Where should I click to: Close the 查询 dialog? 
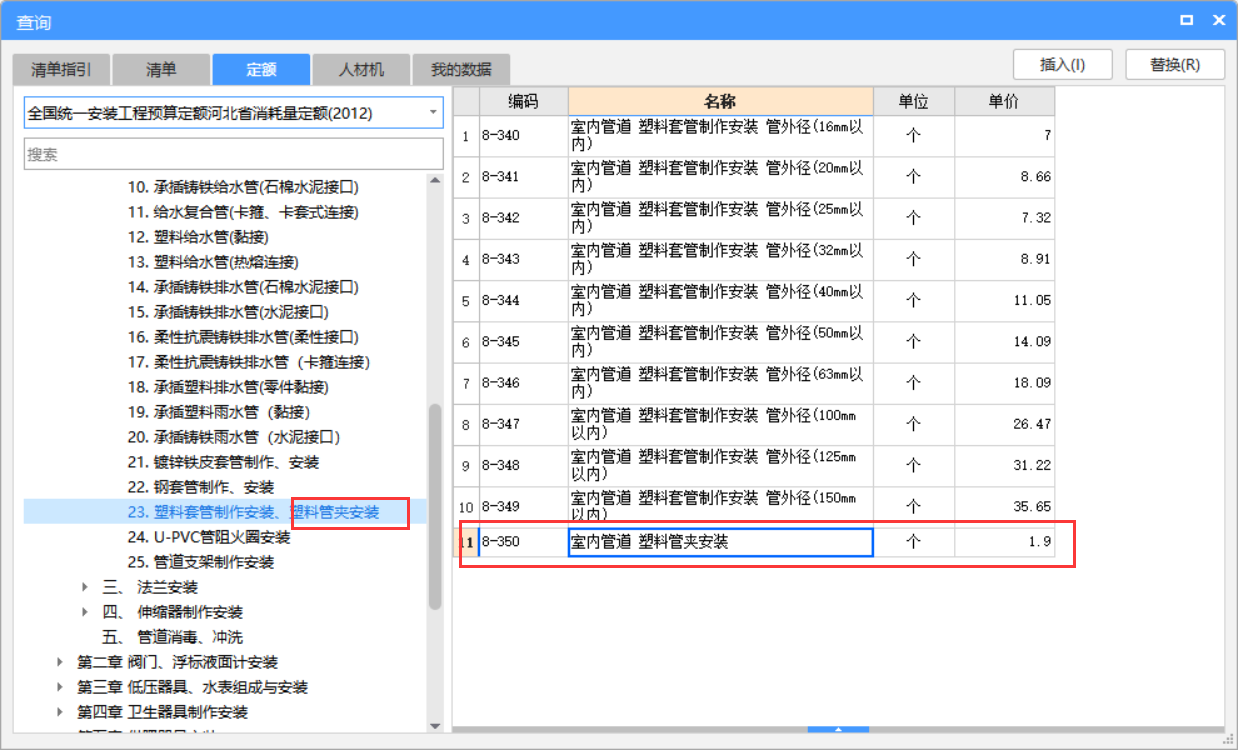pyautogui.click(x=1219, y=20)
